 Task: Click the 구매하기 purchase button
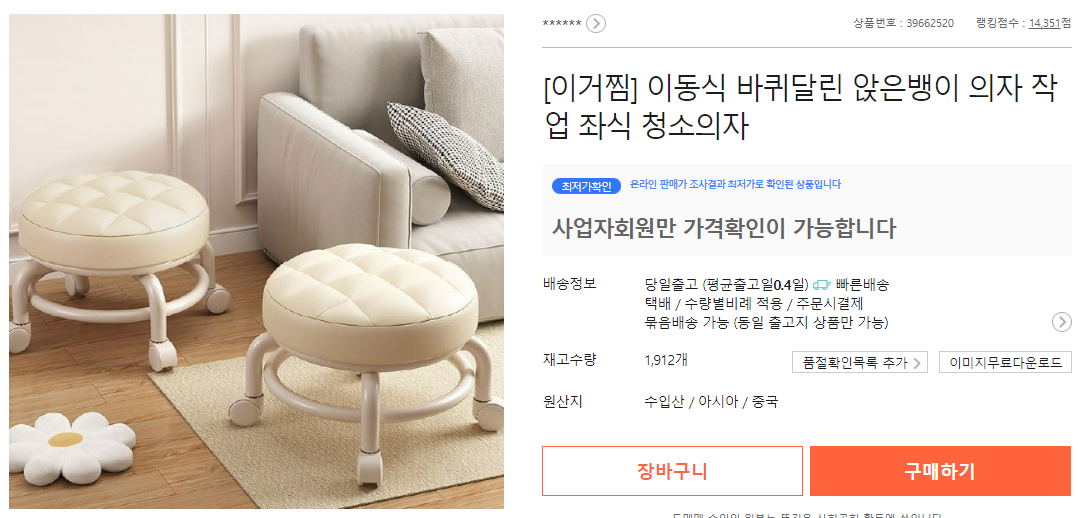pyautogui.click(x=940, y=471)
